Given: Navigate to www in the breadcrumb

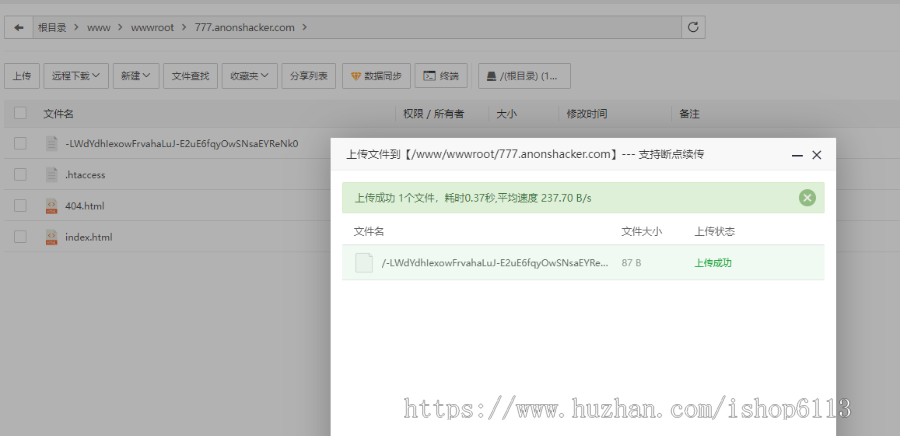Looking at the screenshot, I should coord(99,28).
